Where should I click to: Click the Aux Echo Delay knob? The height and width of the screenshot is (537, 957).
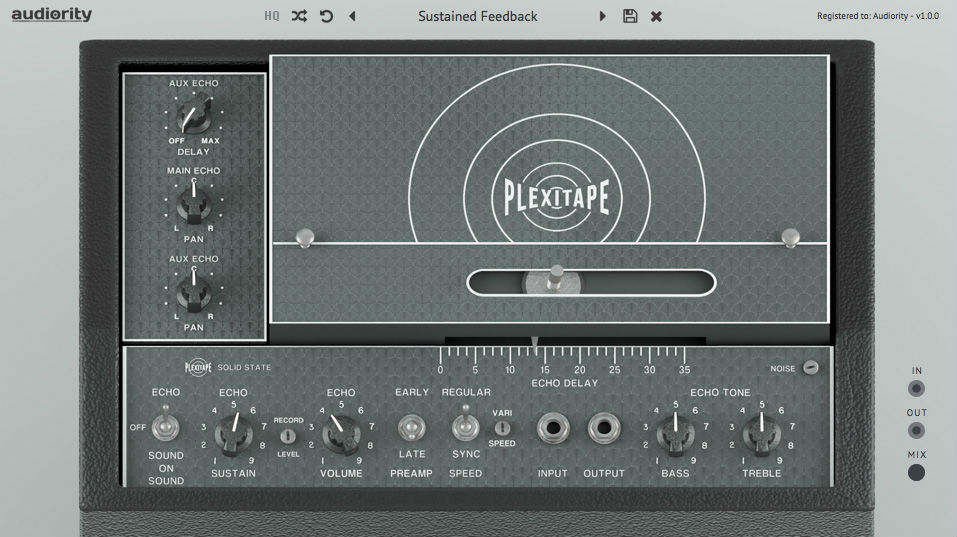pyautogui.click(x=193, y=115)
